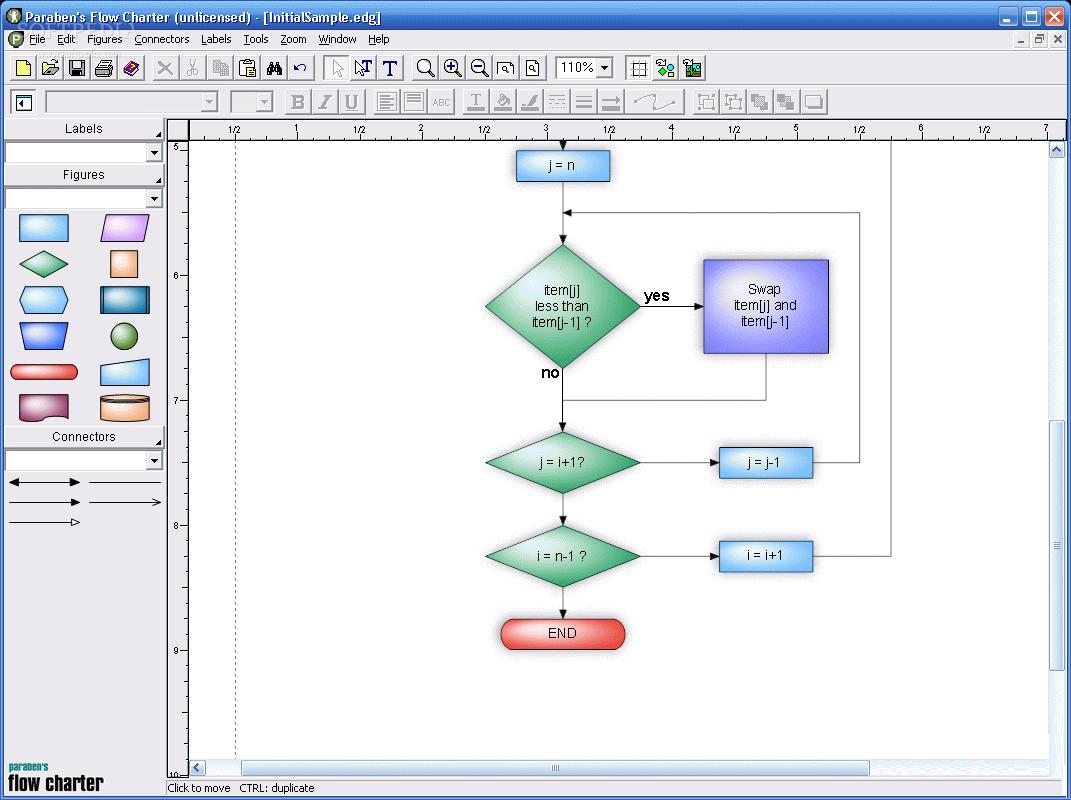Select the double-headed arrow connector

(x=45, y=482)
